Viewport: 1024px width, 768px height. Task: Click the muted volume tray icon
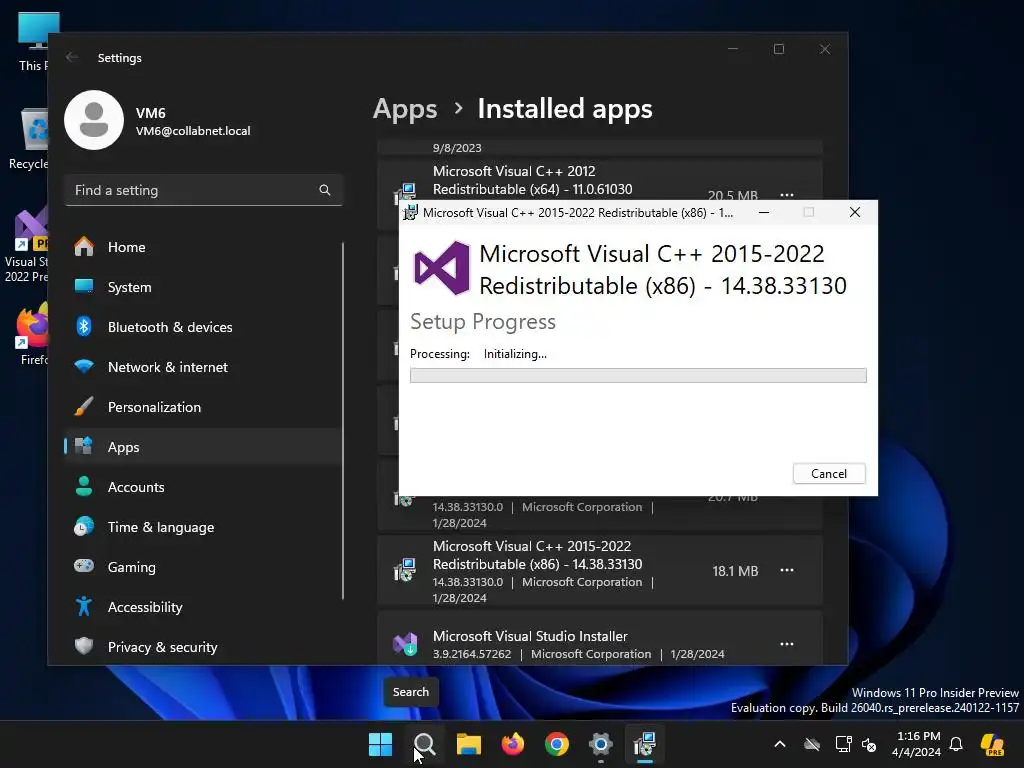[x=869, y=744]
